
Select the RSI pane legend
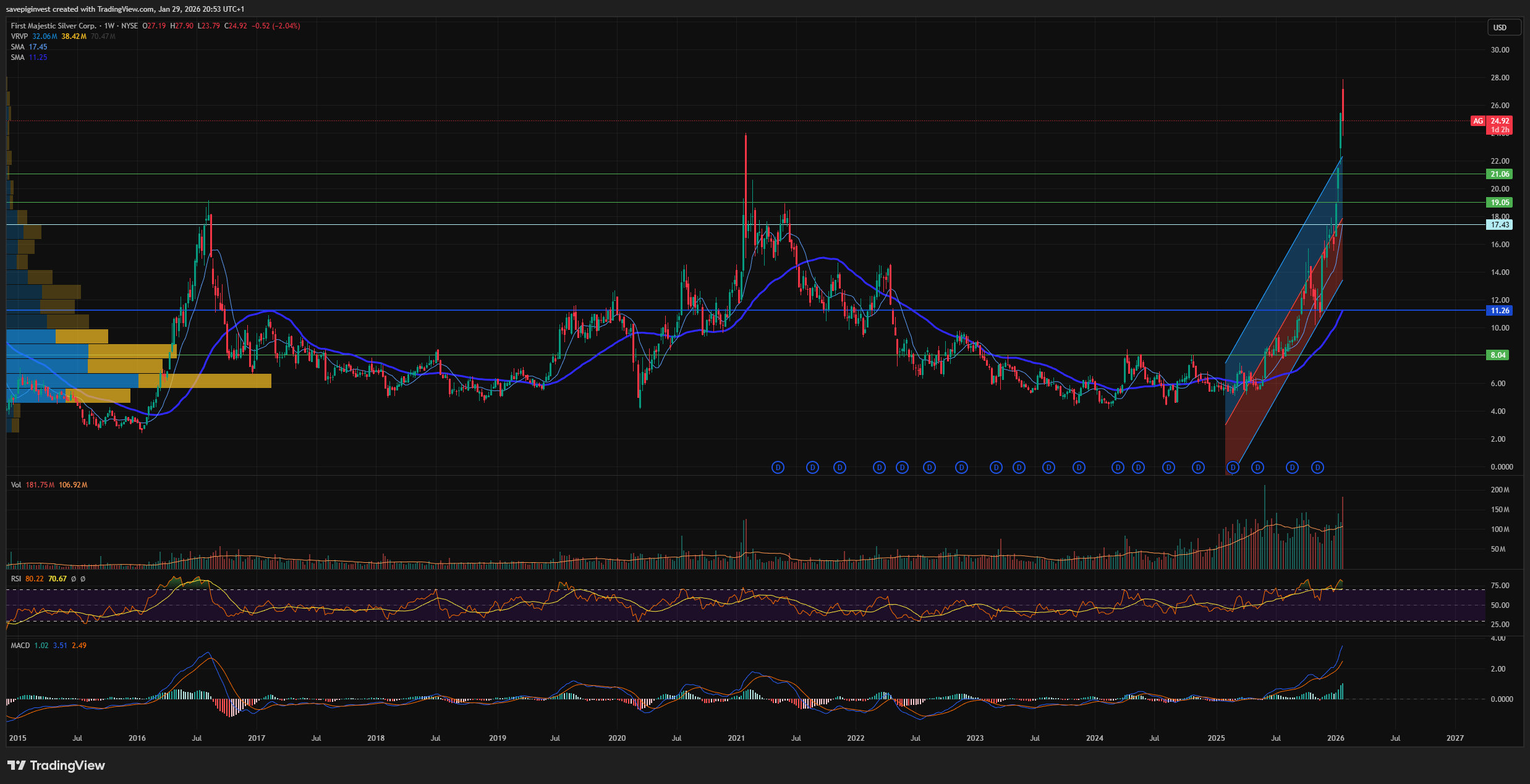tap(16, 579)
